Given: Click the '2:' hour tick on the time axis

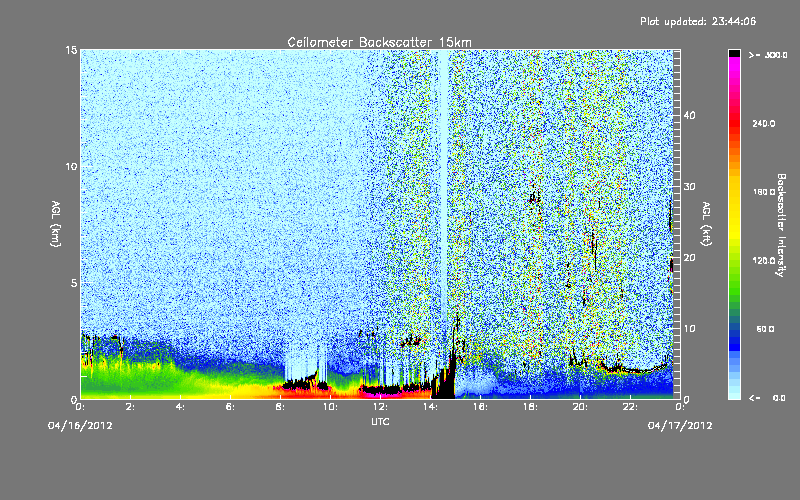Looking at the screenshot, I should (x=131, y=407).
